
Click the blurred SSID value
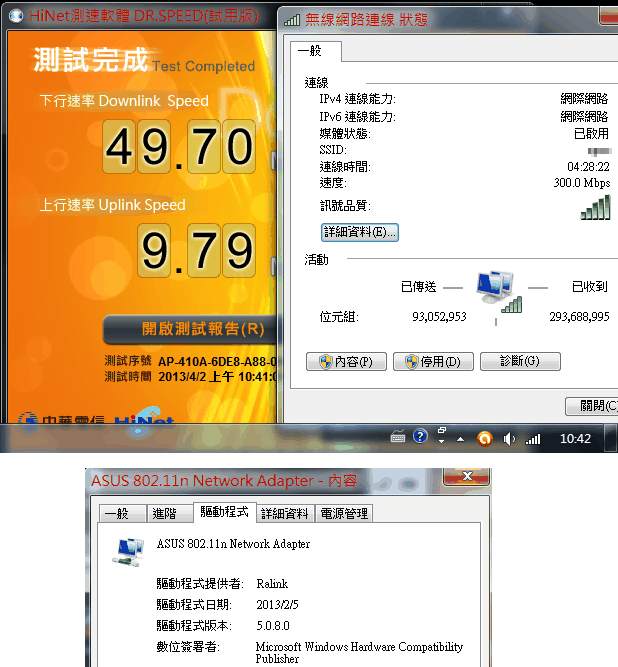click(x=599, y=151)
